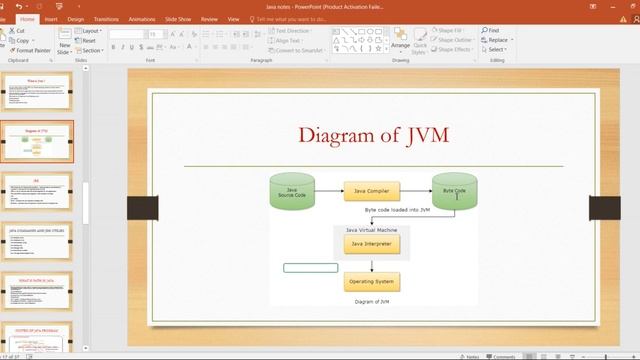640x360 pixels.
Task: Open the Layout dropdown
Action: coord(88,31)
